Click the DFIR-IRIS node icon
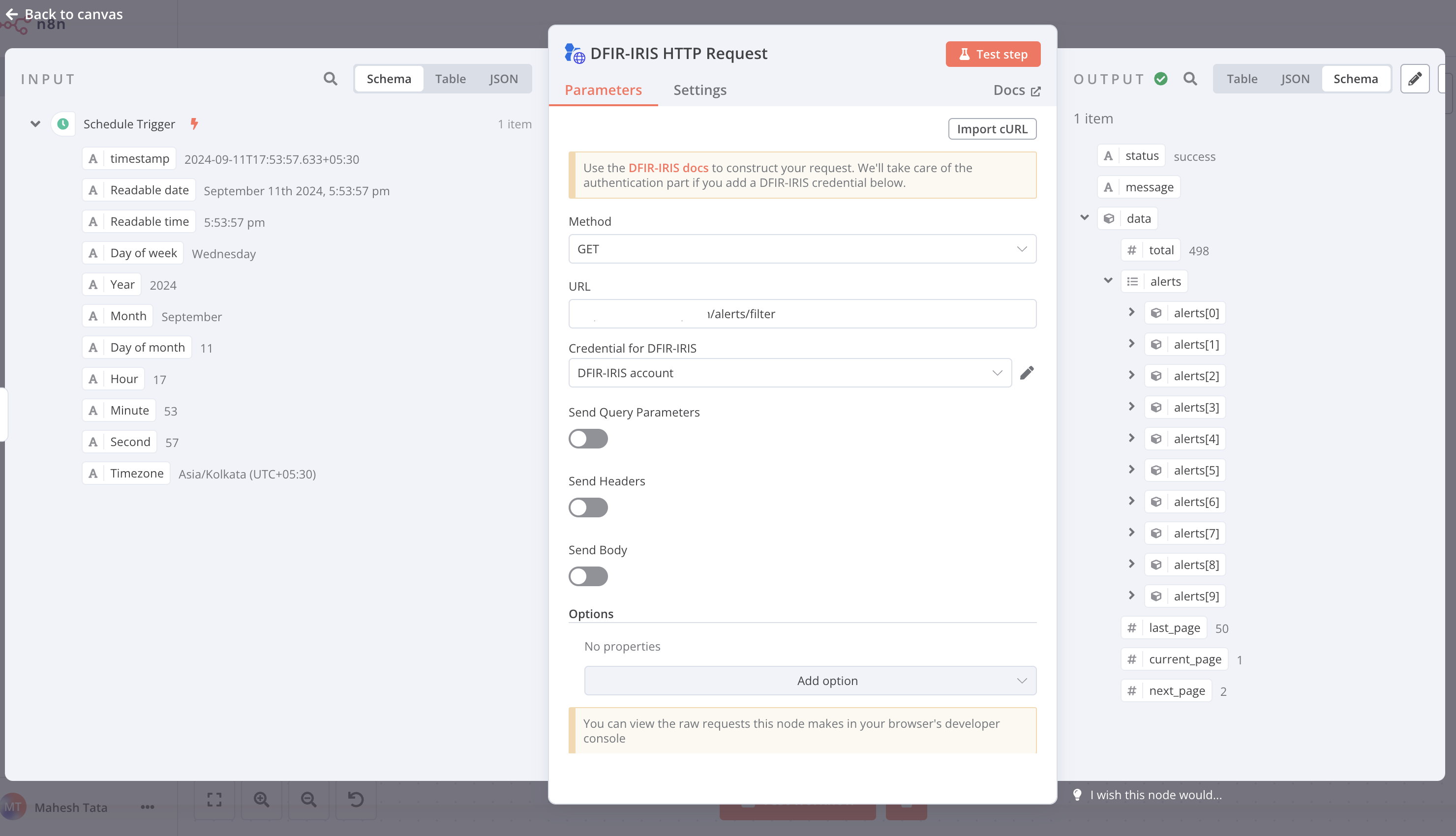Image resolution: width=1456 pixels, height=836 pixels. [575, 54]
